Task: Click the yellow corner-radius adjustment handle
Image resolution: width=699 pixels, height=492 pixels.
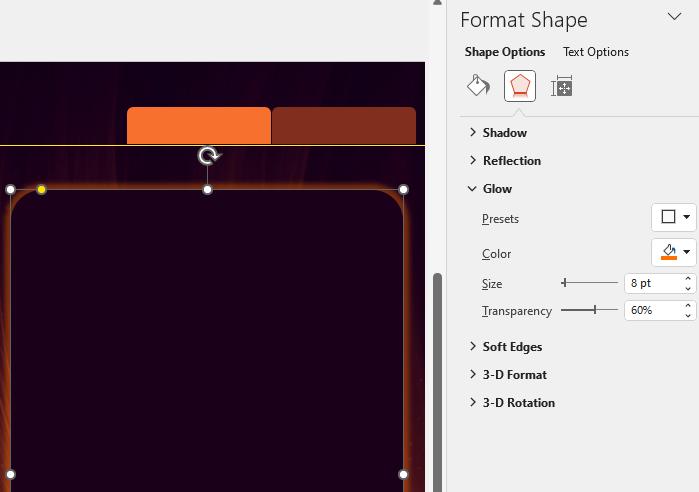Action: click(41, 189)
